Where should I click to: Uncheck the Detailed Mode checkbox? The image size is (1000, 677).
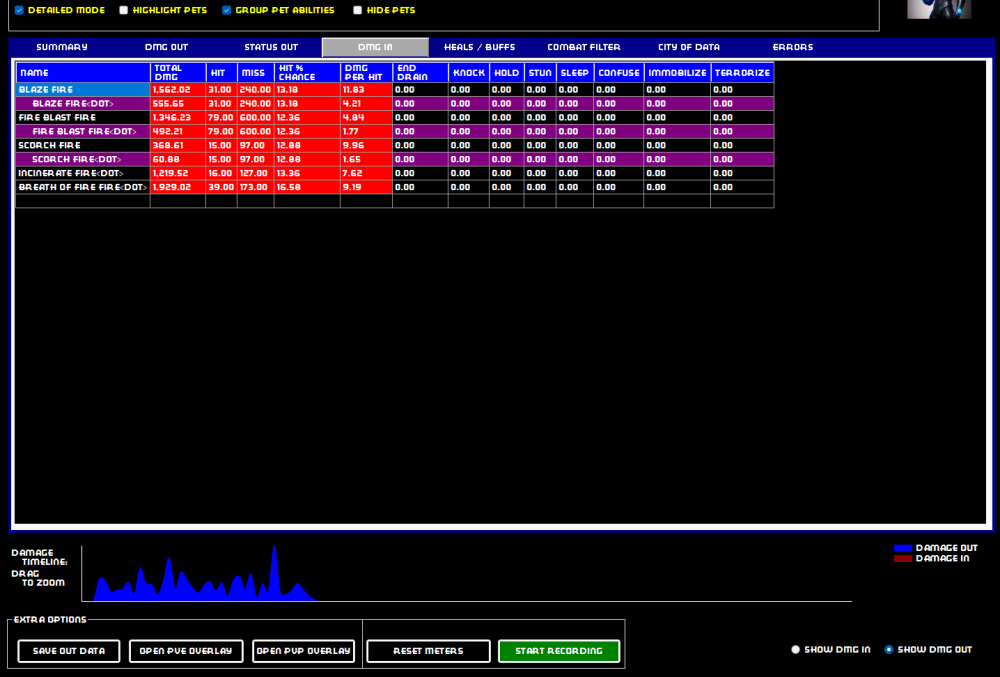(19, 10)
